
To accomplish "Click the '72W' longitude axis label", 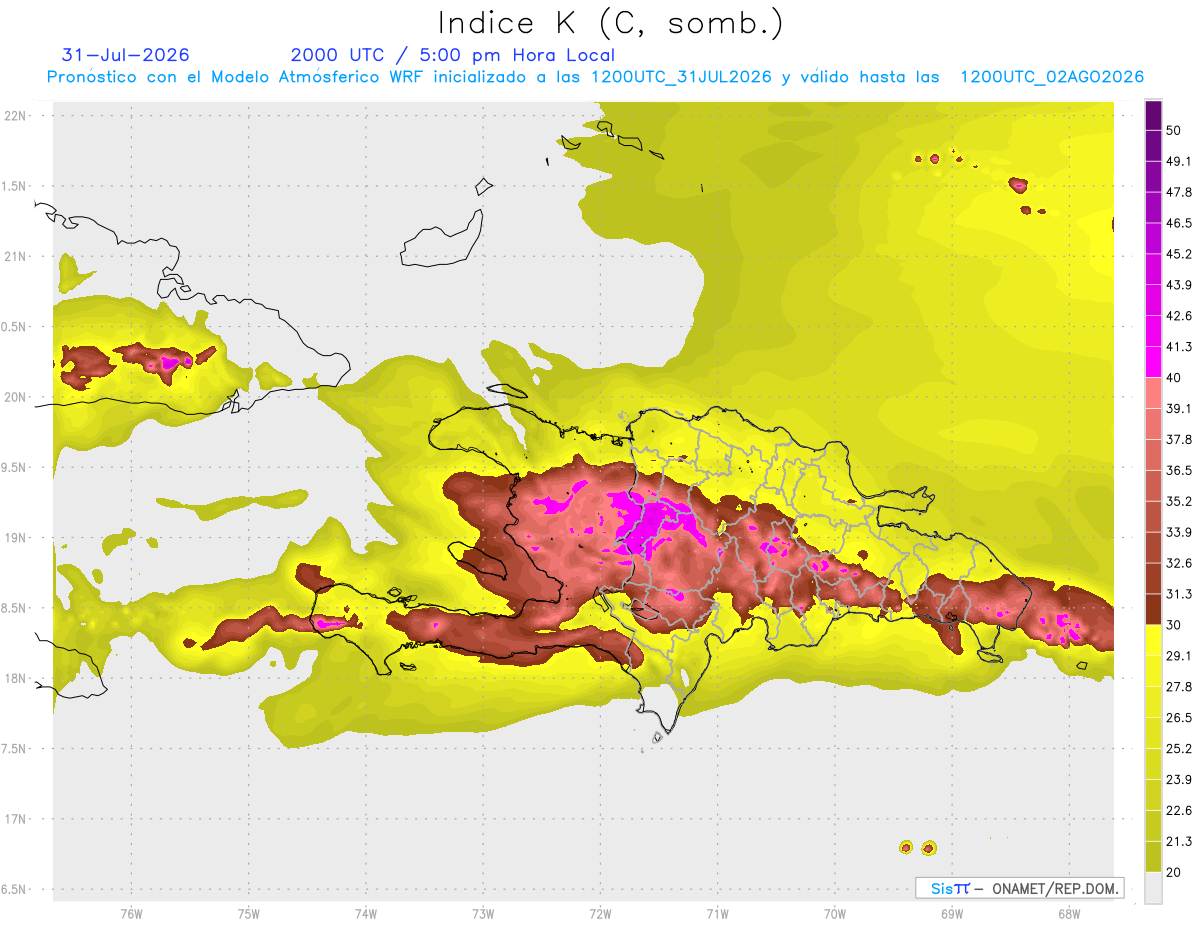I will pyautogui.click(x=600, y=914).
